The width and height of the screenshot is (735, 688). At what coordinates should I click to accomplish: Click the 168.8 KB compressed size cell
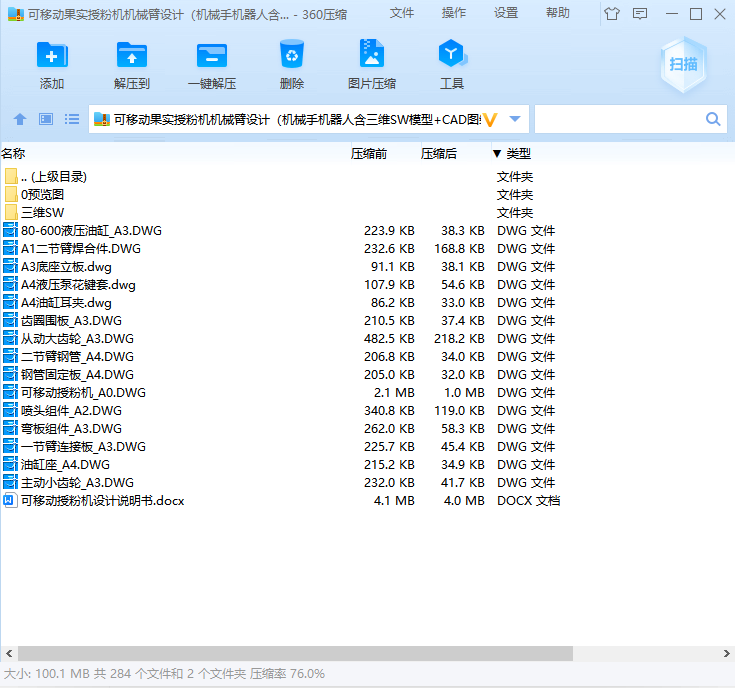click(x=459, y=248)
